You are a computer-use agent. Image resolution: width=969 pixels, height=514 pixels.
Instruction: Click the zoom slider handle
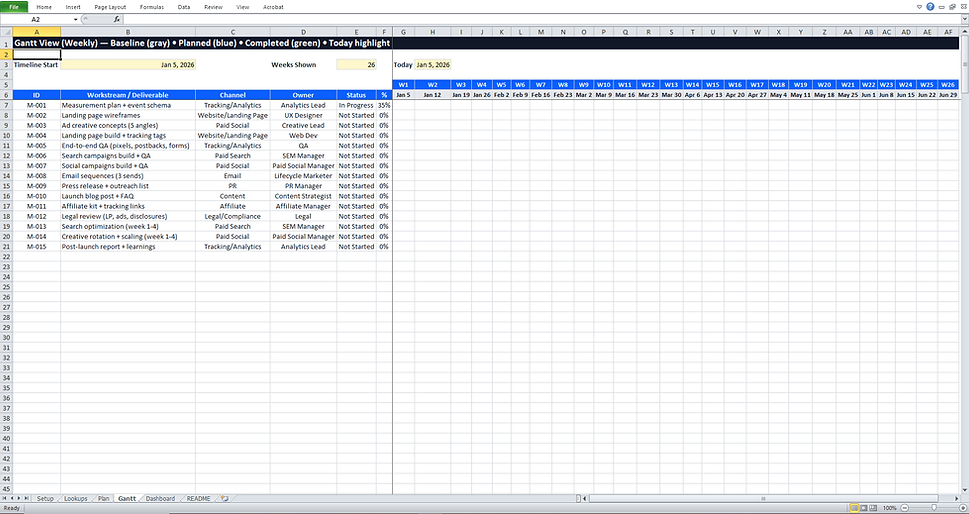pyautogui.click(x=934, y=507)
